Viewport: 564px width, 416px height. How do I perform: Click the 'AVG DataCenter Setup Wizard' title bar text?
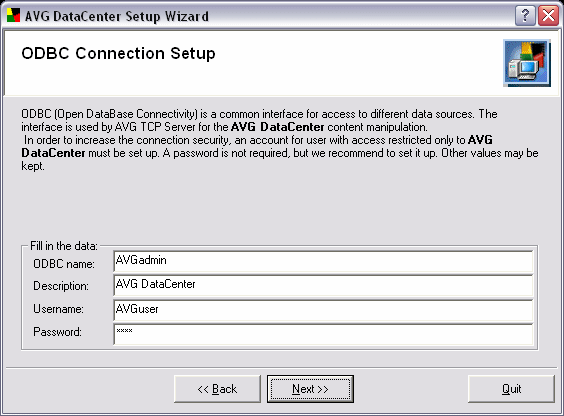point(117,16)
